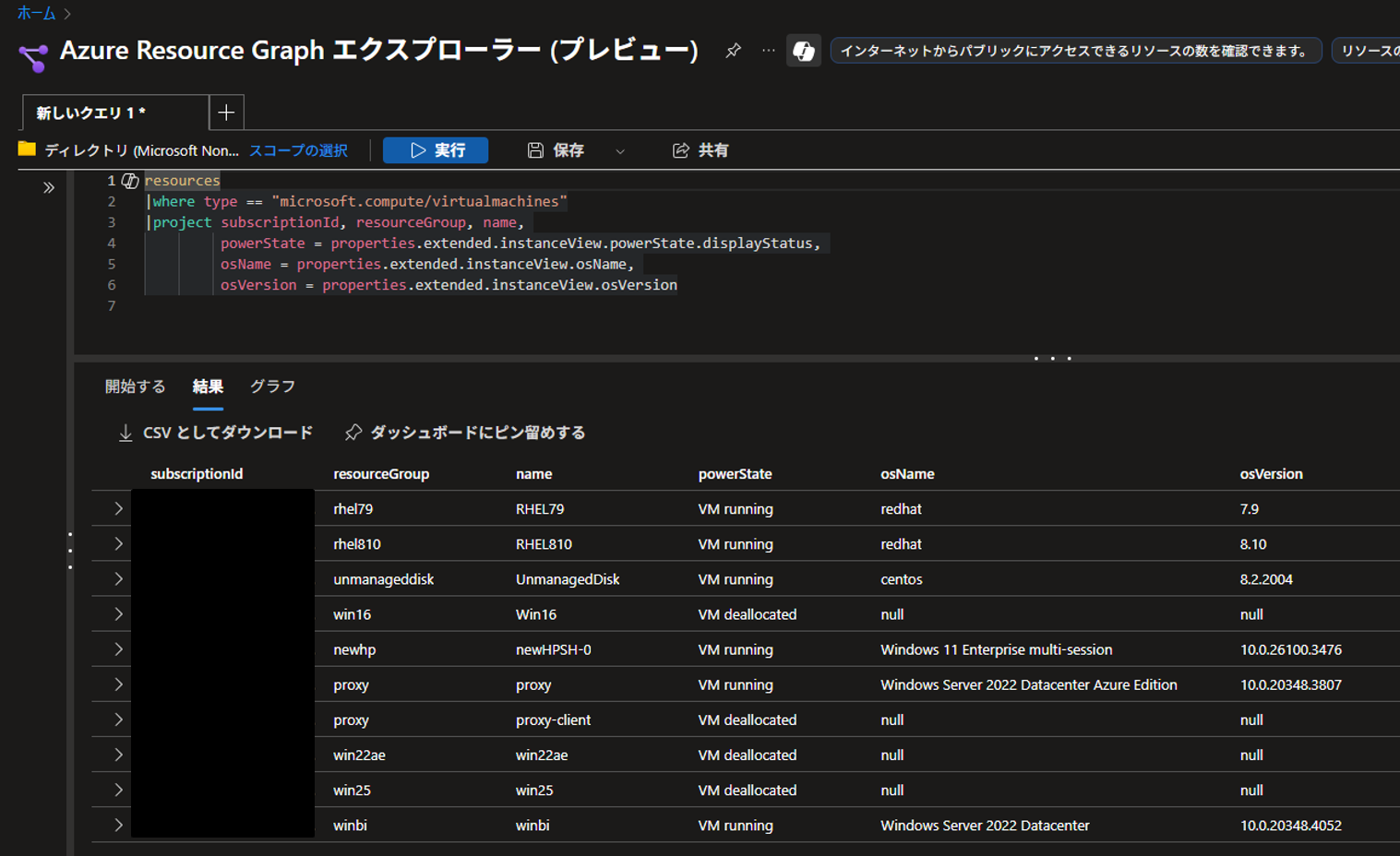Click the 共有 share button
Image resolution: width=1400 pixels, height=856 pixels.
pos(700,150)
